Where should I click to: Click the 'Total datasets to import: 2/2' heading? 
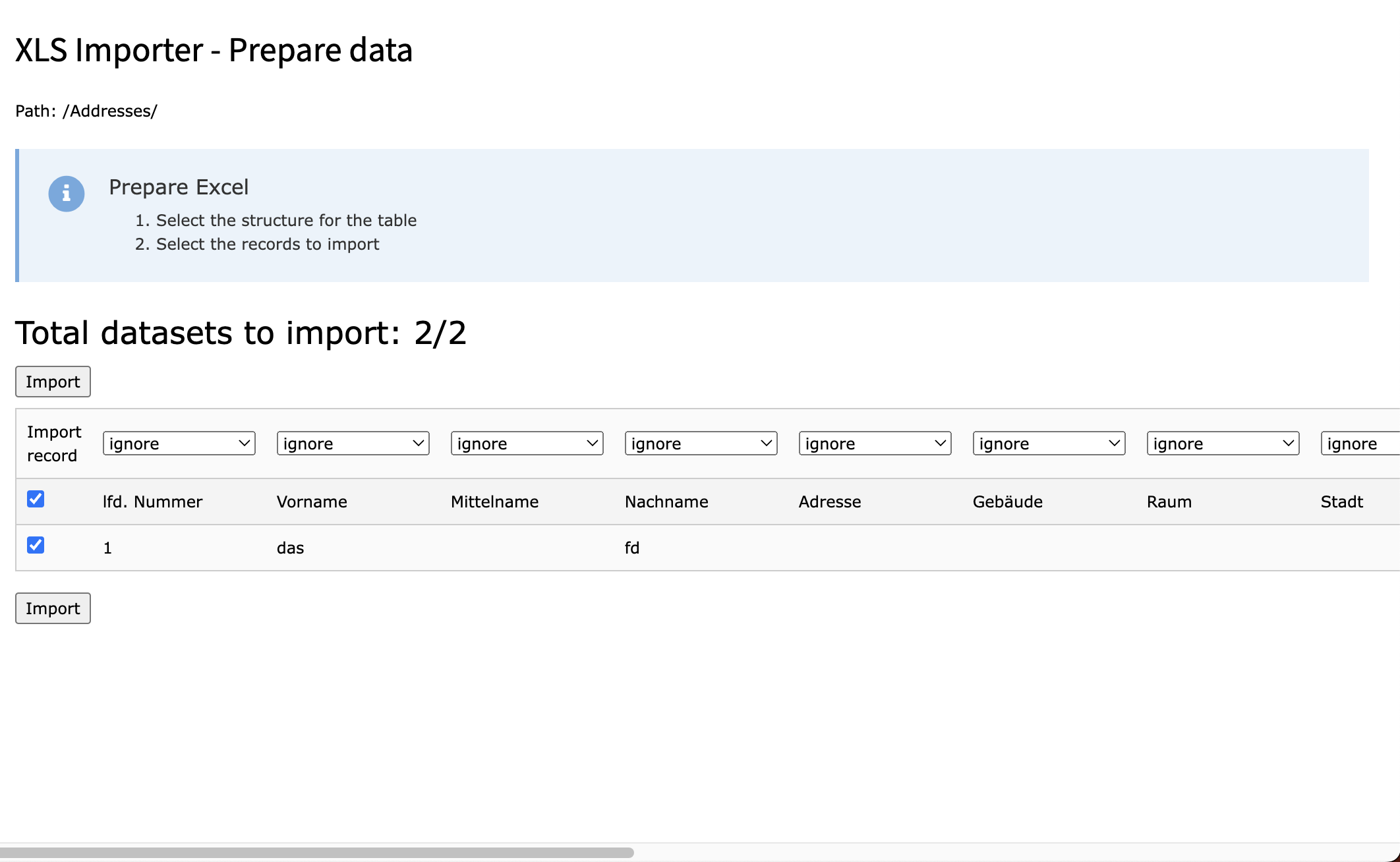pyautogui.click(x=241, y=332)
